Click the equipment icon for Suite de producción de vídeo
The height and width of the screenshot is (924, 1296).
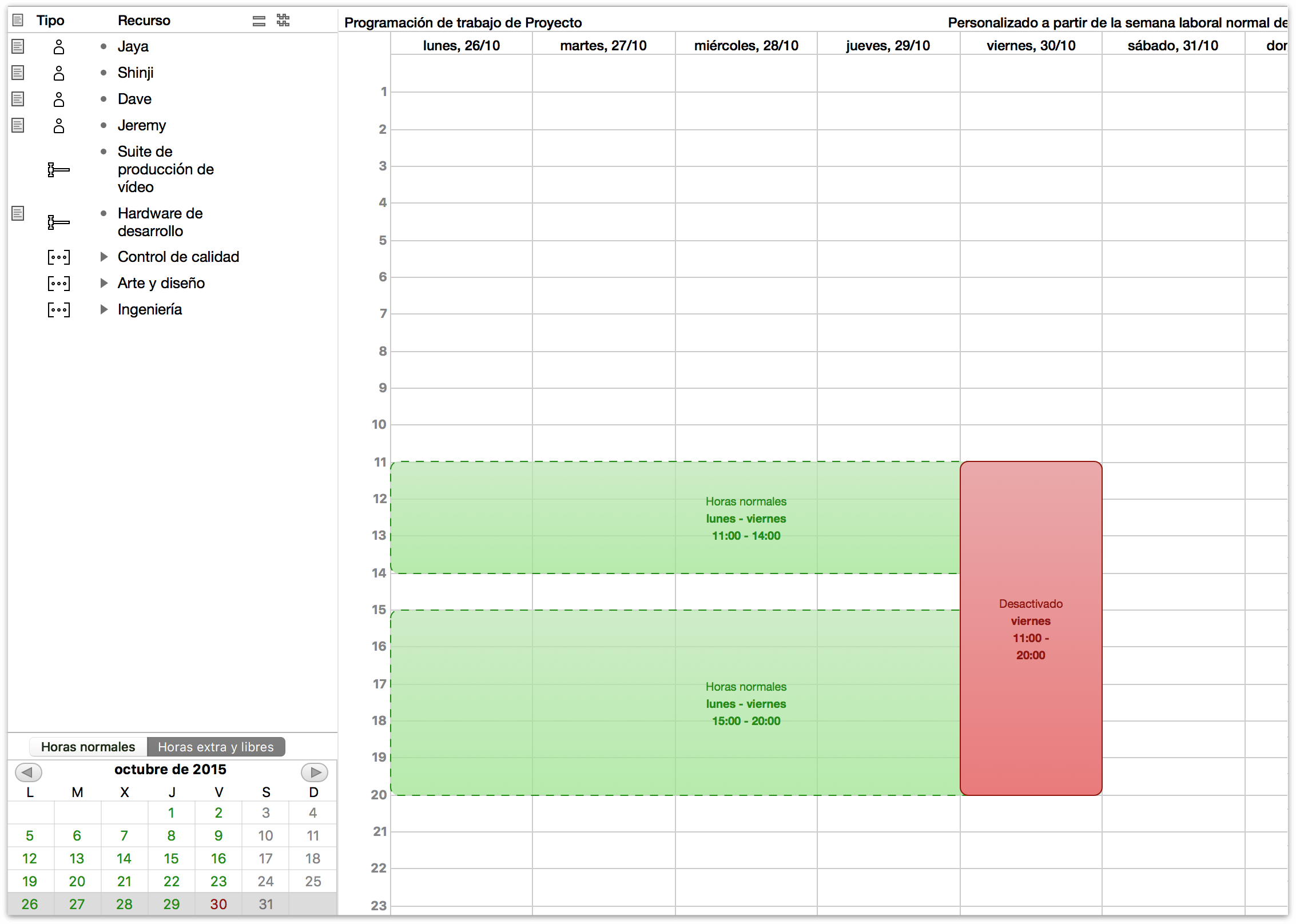[x=58, y=169]
